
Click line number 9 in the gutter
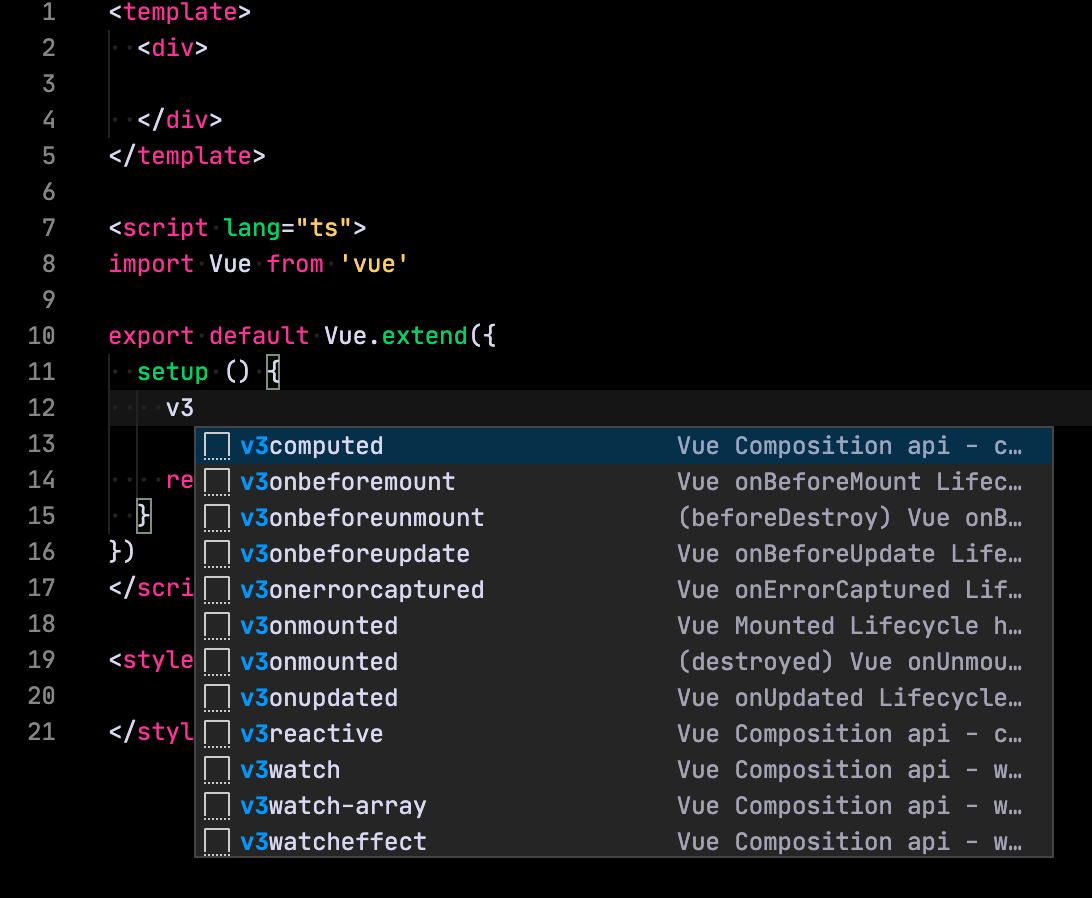[x=49, y=300]
